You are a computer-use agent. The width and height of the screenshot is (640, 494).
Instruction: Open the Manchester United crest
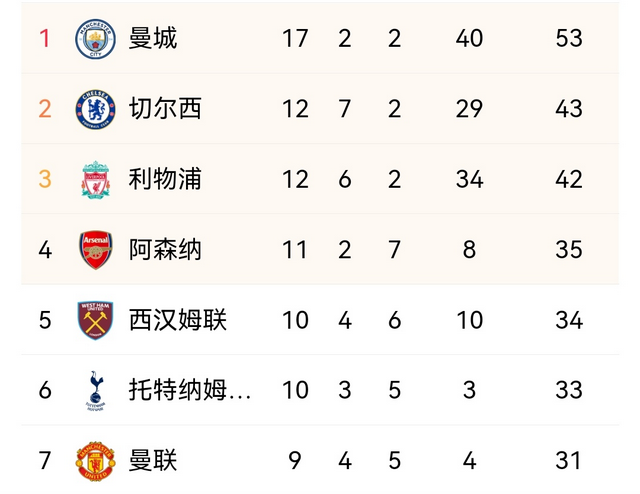(96, 461)
